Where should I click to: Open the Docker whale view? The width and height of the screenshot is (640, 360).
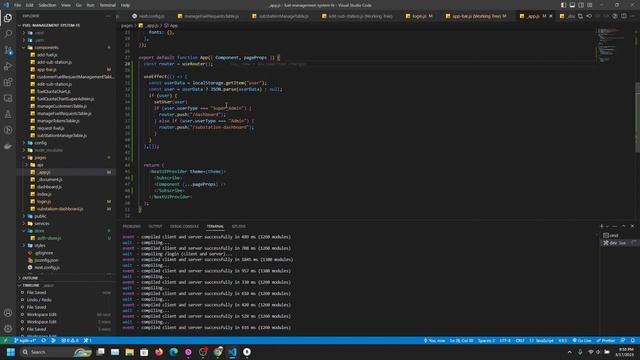[x=8, y=146]
